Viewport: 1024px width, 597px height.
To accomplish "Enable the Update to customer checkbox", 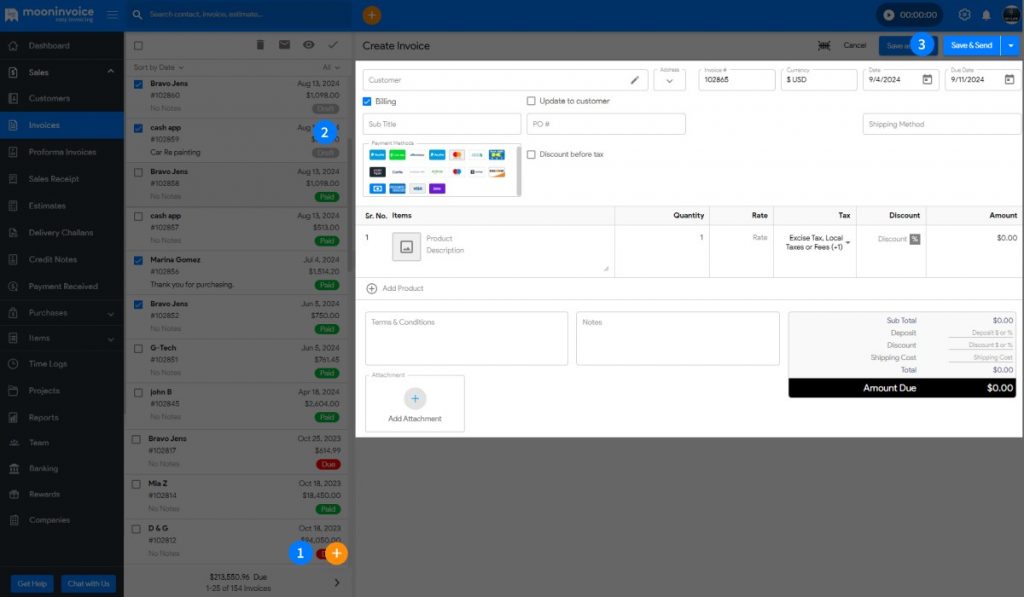I will [x=533, y=101].
